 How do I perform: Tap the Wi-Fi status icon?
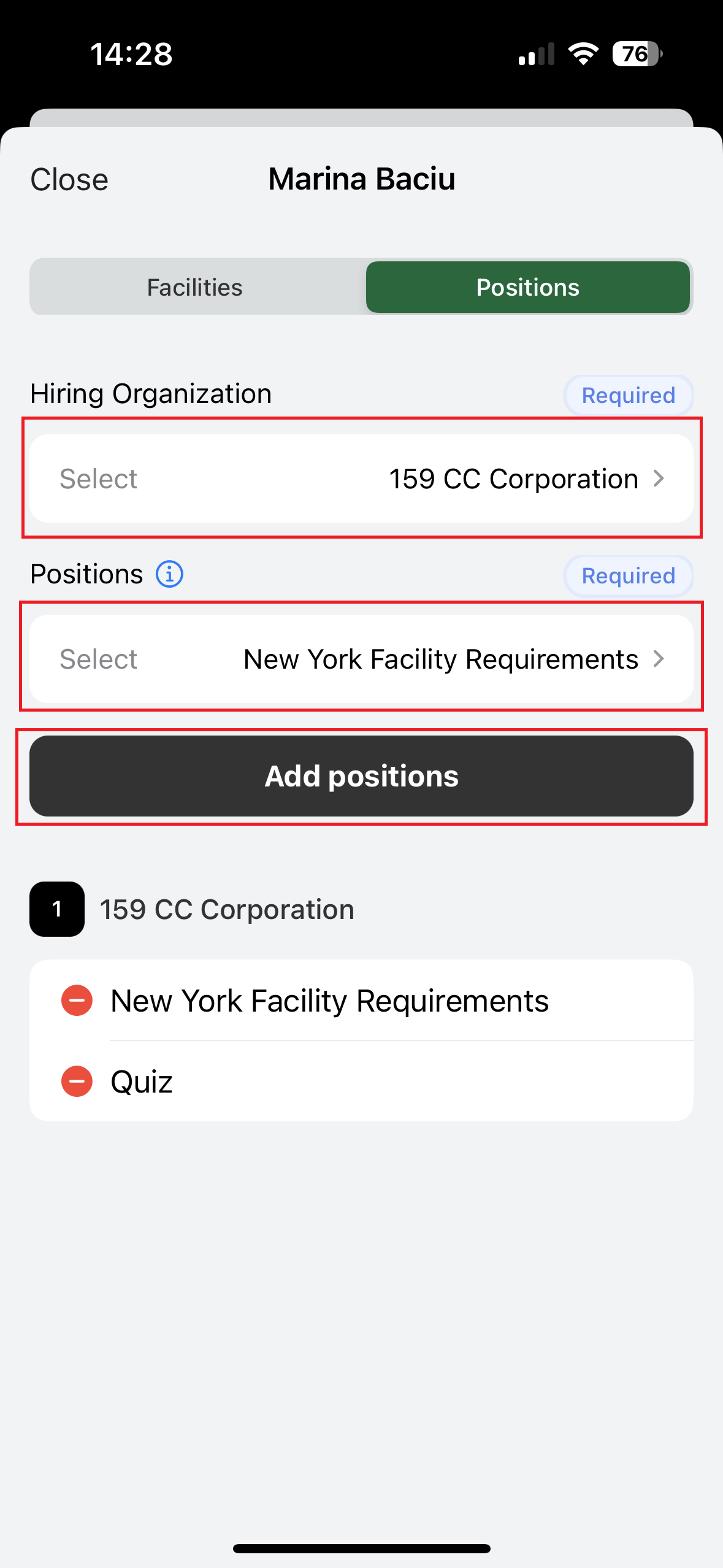[x=583, y=54]
